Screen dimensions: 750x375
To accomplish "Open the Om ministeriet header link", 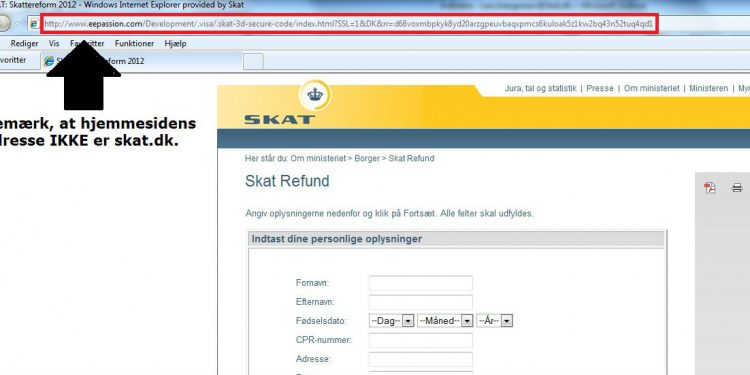I will pyautogui.click(x=651, y=88).
